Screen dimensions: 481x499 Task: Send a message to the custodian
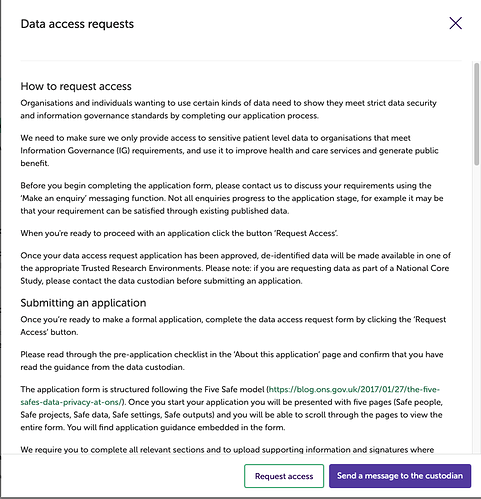[x=400, y=476]
